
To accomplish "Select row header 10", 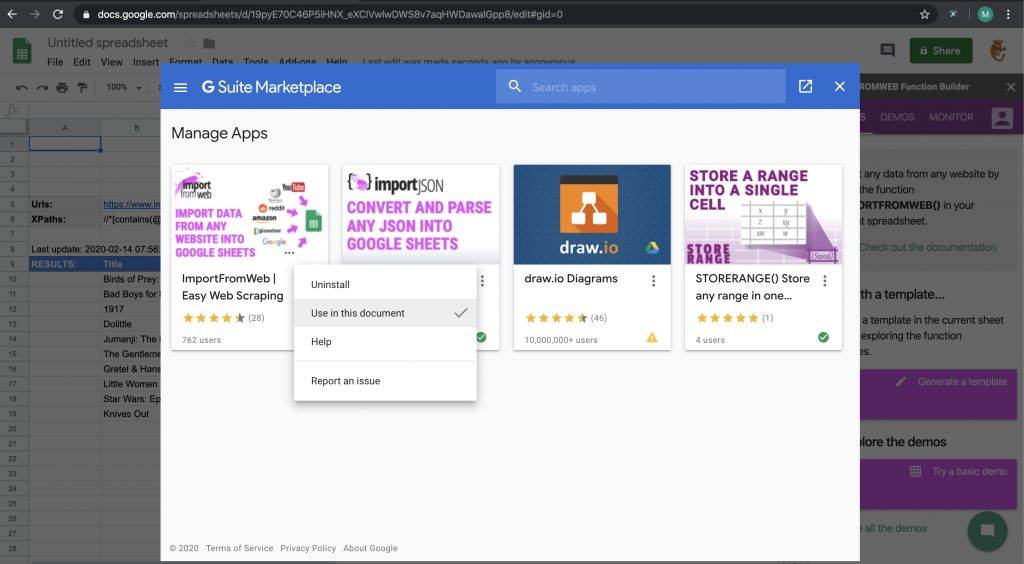I will 12,279.
